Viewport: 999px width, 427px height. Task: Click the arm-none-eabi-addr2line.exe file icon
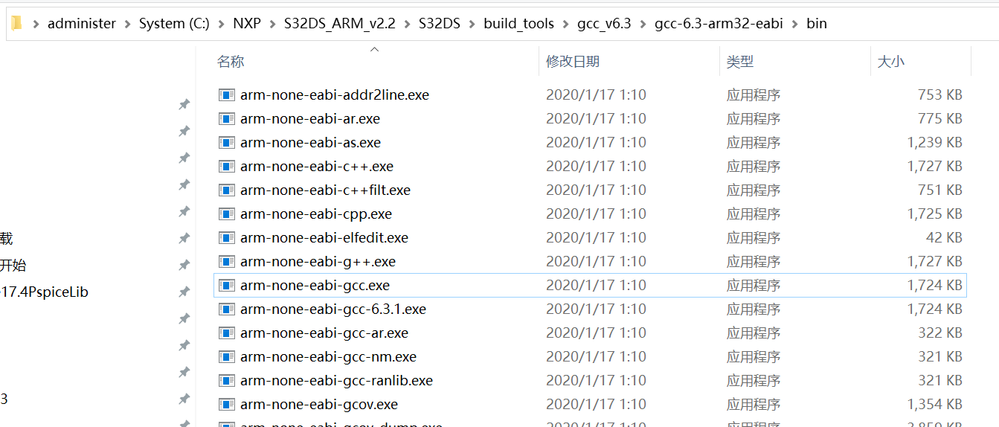pos(227,95)
